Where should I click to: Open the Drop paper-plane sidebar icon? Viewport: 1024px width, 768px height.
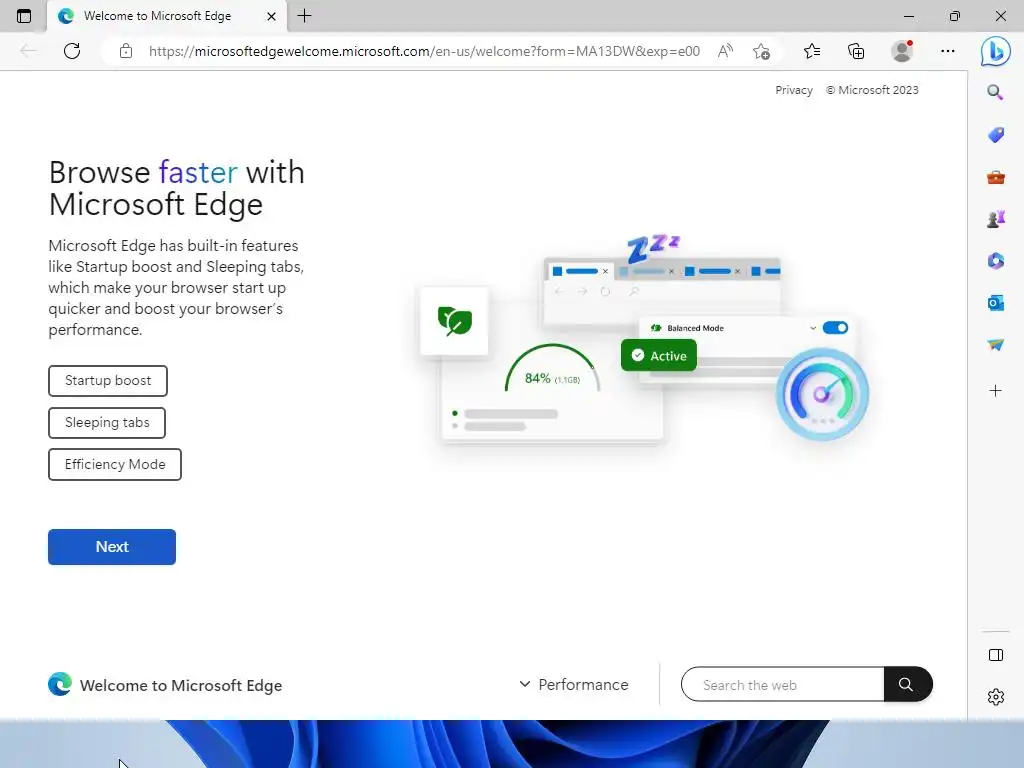click(x=995, y=345)
